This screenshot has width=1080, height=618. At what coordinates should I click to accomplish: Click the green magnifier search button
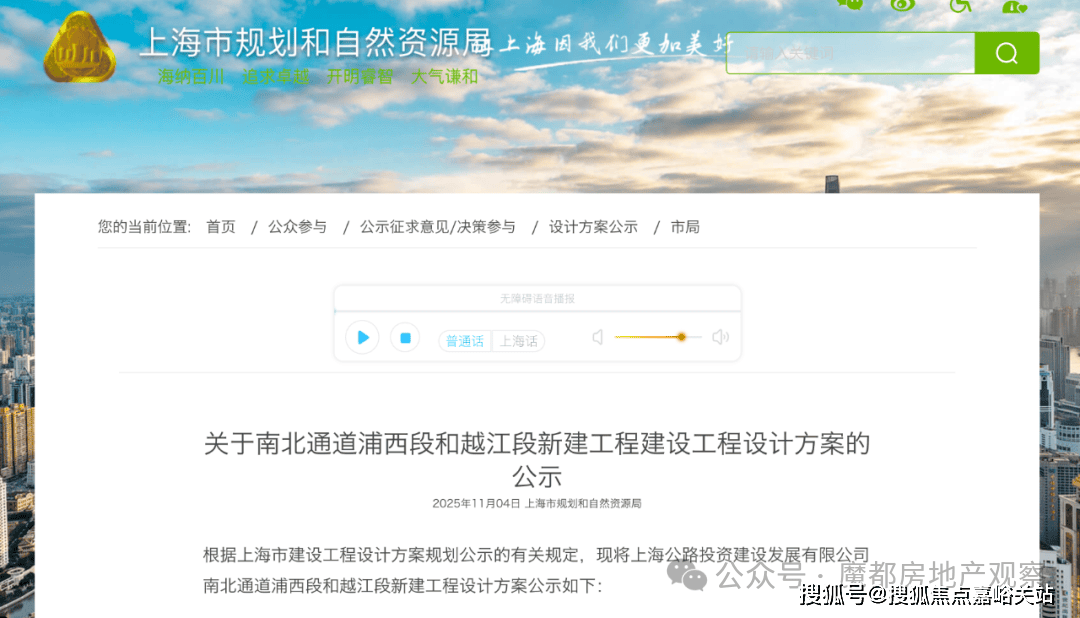1006,53
